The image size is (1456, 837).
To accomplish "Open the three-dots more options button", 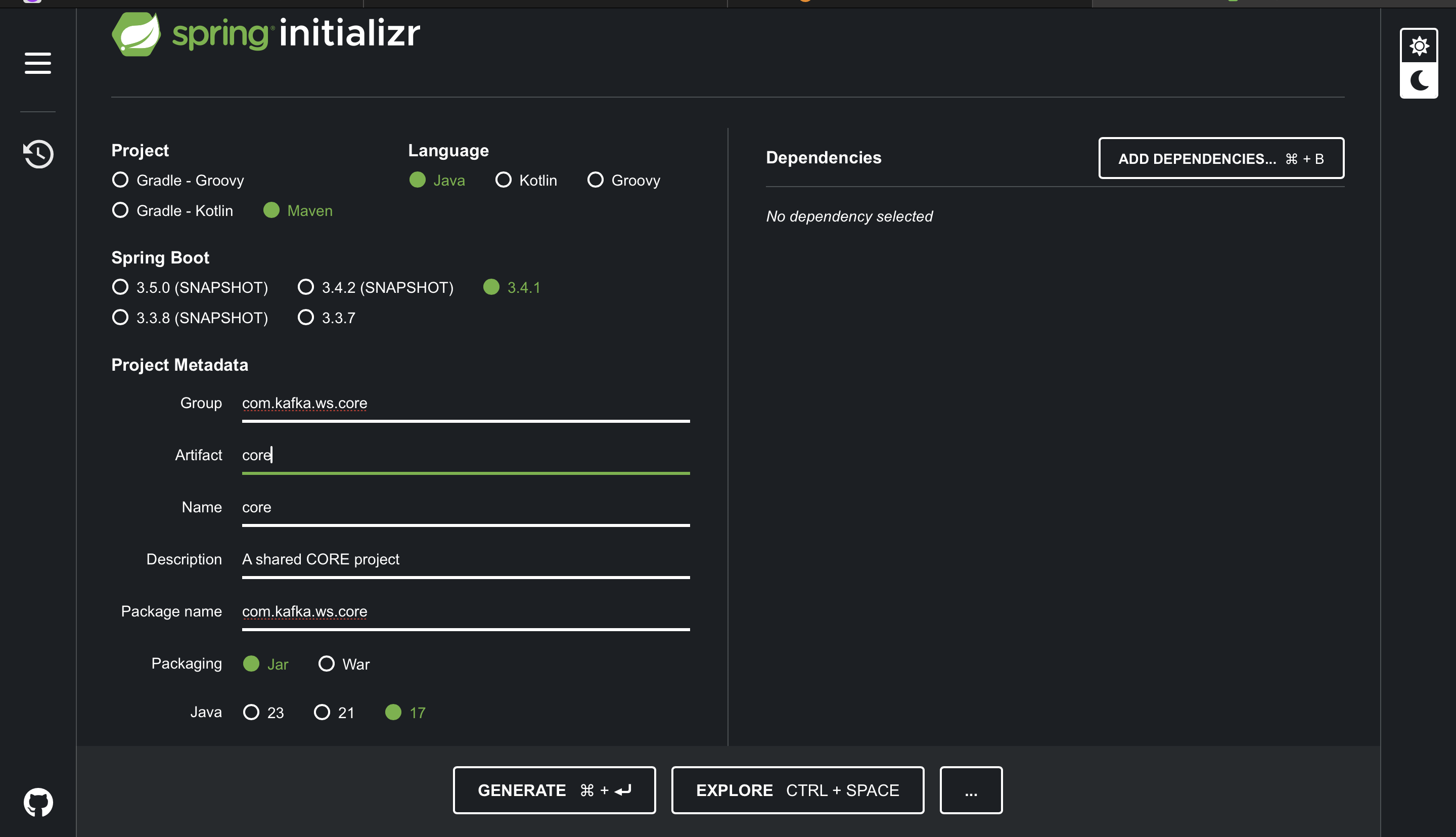I will click(971, 790).
